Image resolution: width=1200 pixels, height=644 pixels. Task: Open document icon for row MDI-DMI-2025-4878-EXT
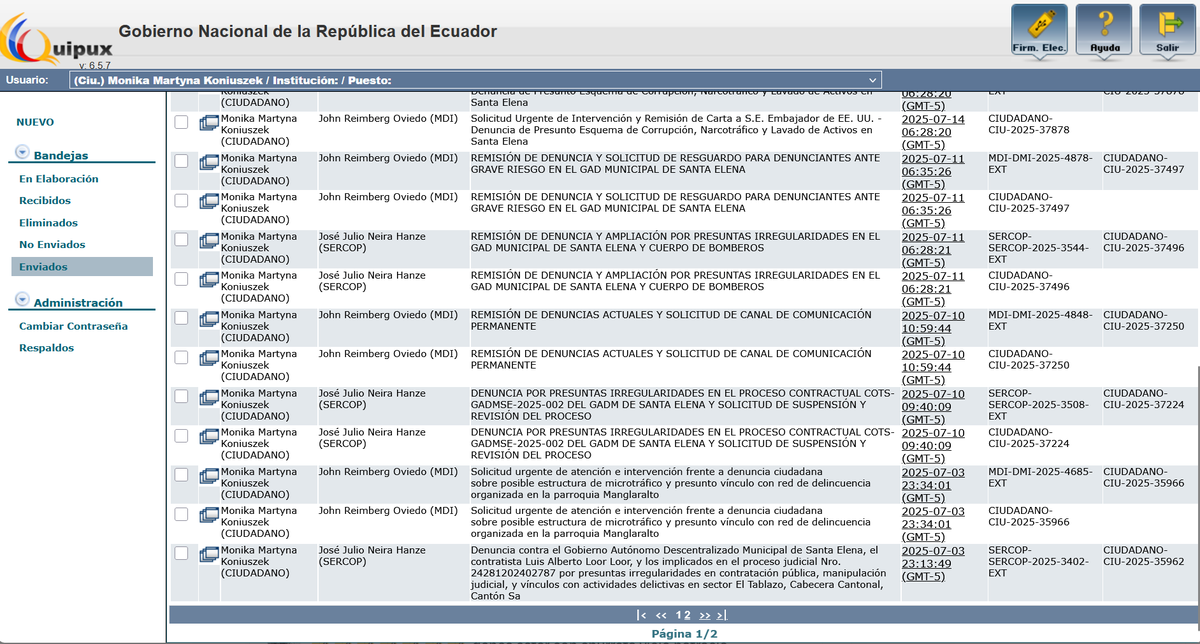(x=209, y=161)
